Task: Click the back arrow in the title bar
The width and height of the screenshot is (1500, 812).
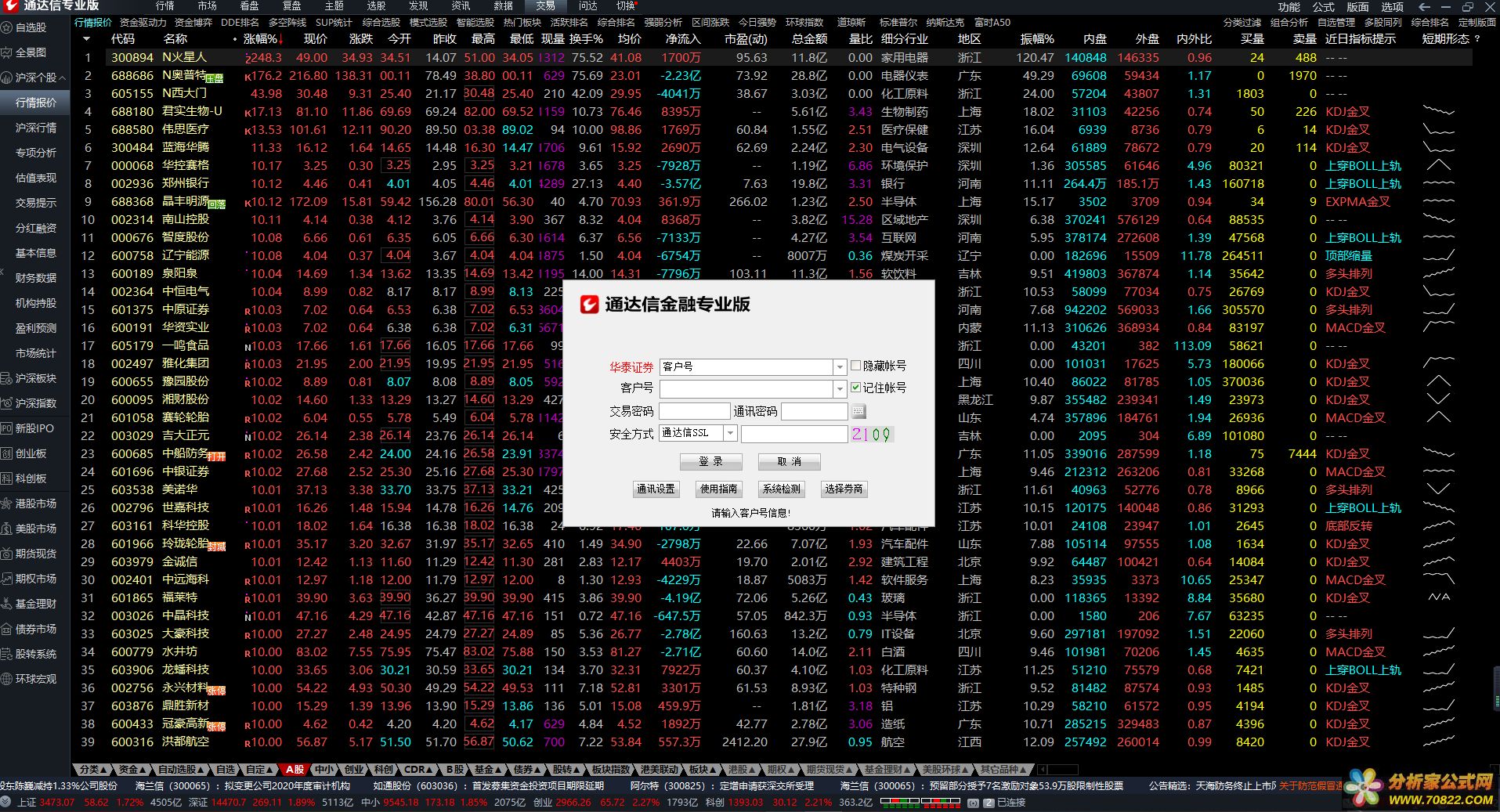Action: pyautogui.click(x=1425, y=6)
